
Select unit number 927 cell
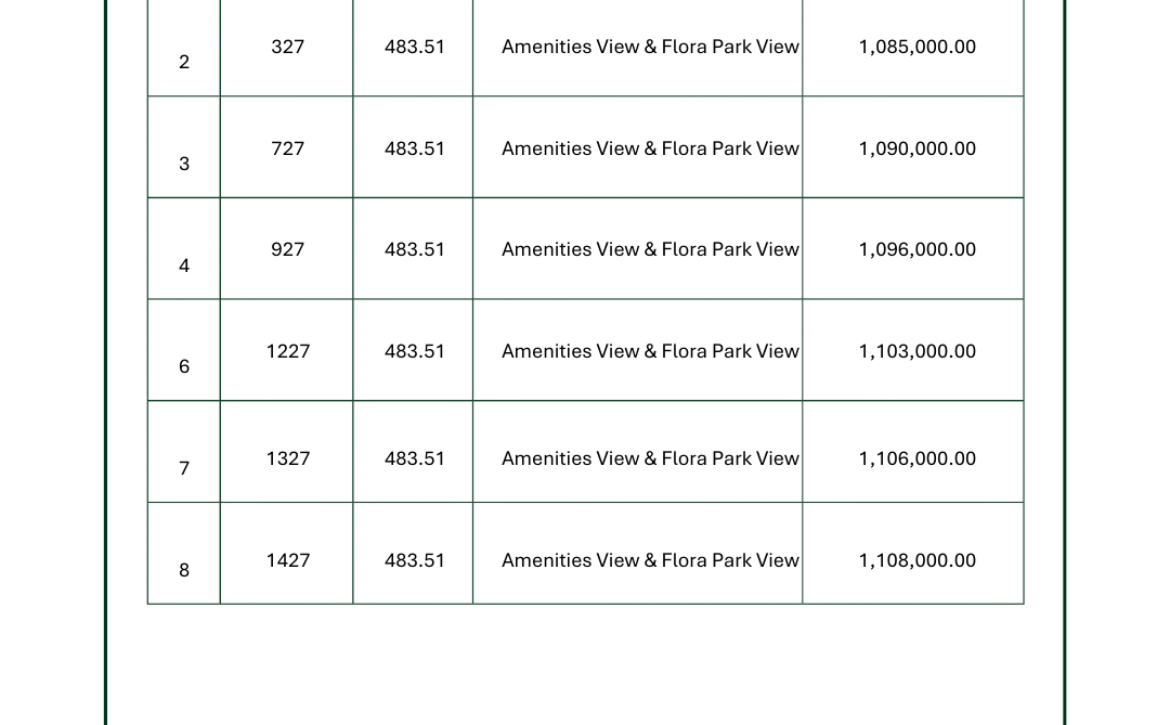click(x=287, y=249)
